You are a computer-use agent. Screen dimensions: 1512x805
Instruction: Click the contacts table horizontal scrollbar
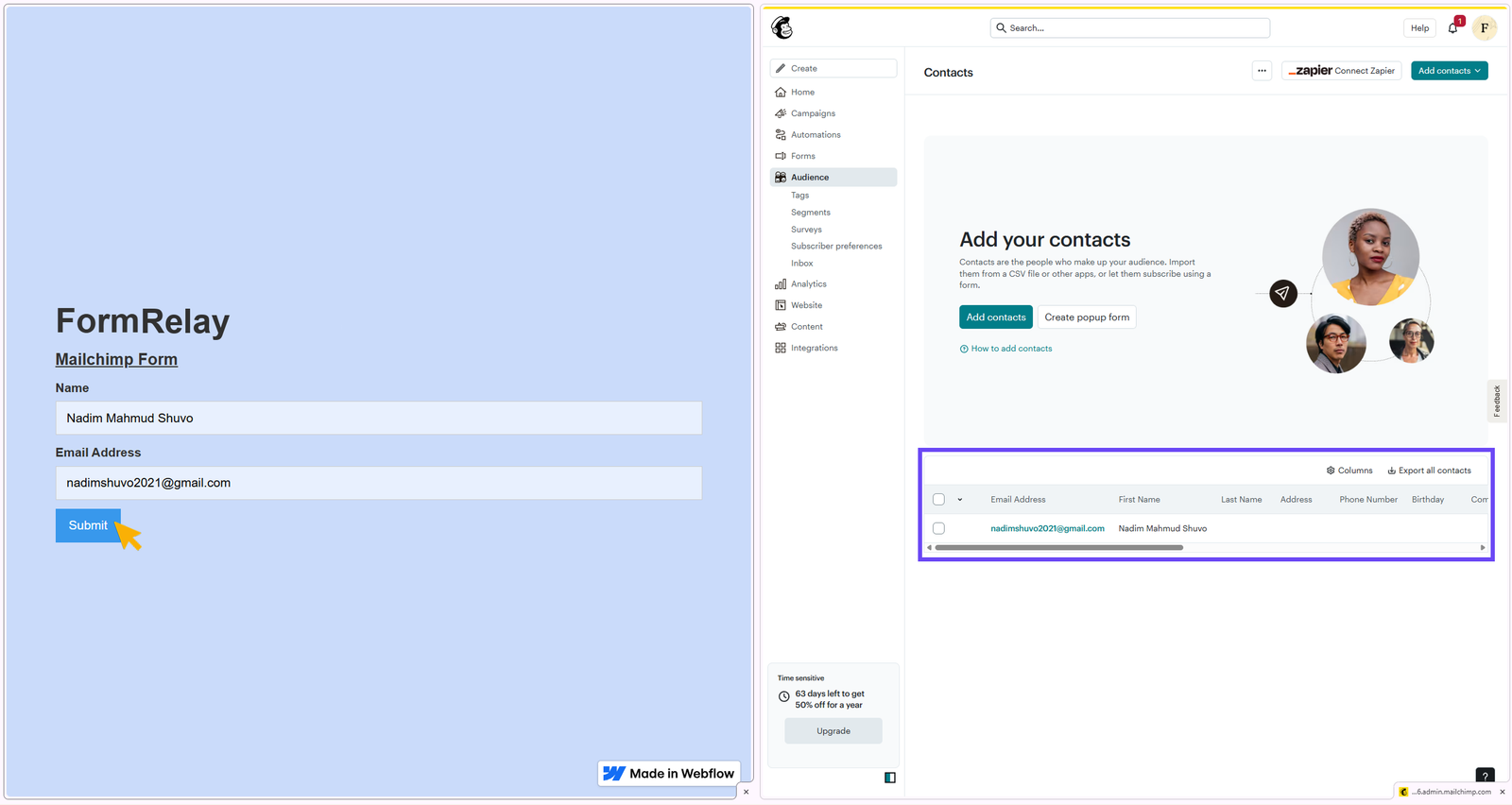coord(1058,547)
